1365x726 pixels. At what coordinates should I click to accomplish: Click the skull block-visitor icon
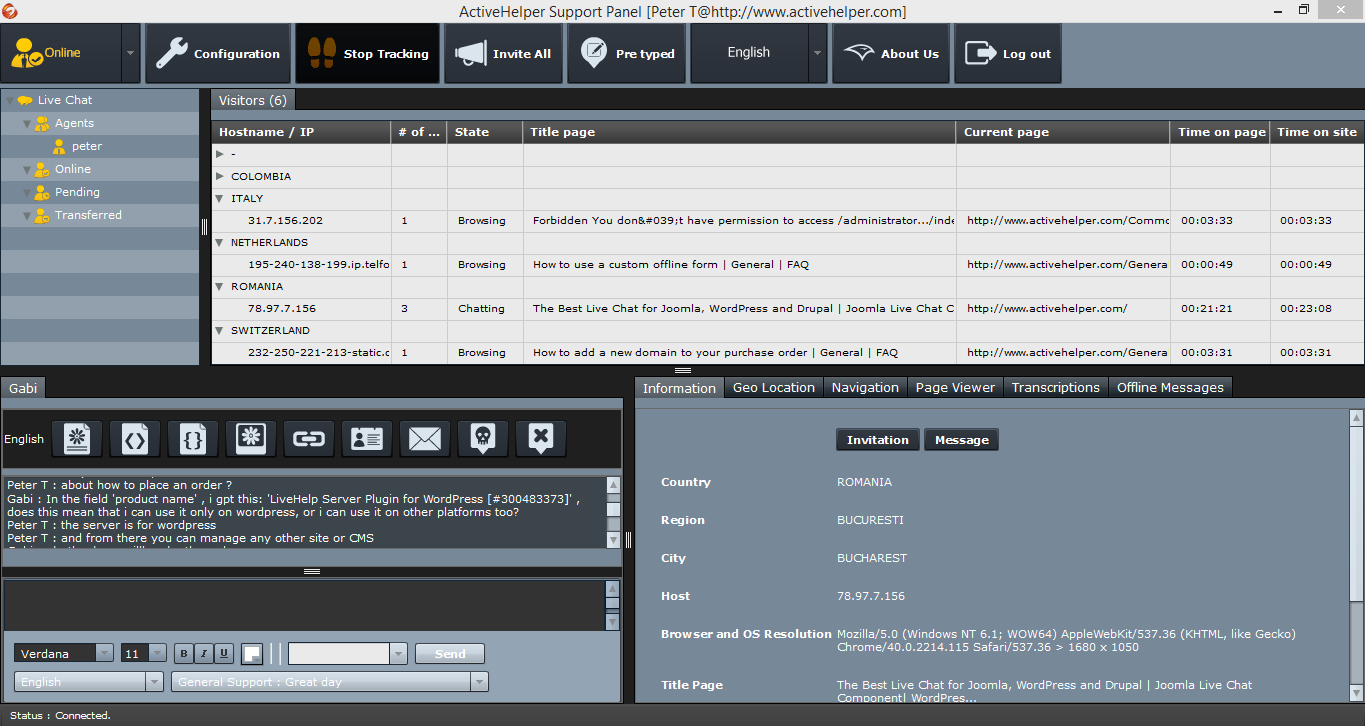pos(483,438)
